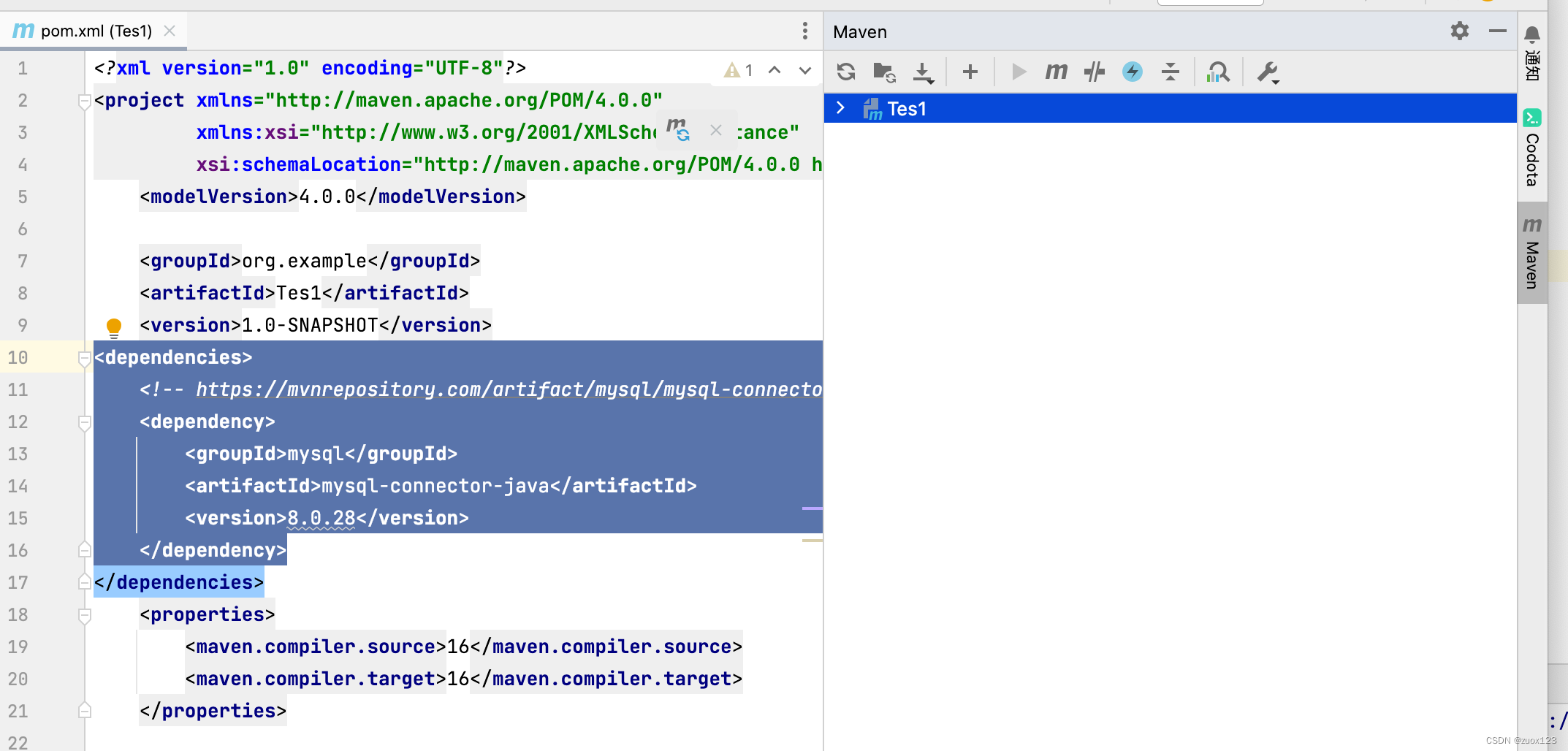Fold the dependencies block at line 10

(x=84, y=358)
